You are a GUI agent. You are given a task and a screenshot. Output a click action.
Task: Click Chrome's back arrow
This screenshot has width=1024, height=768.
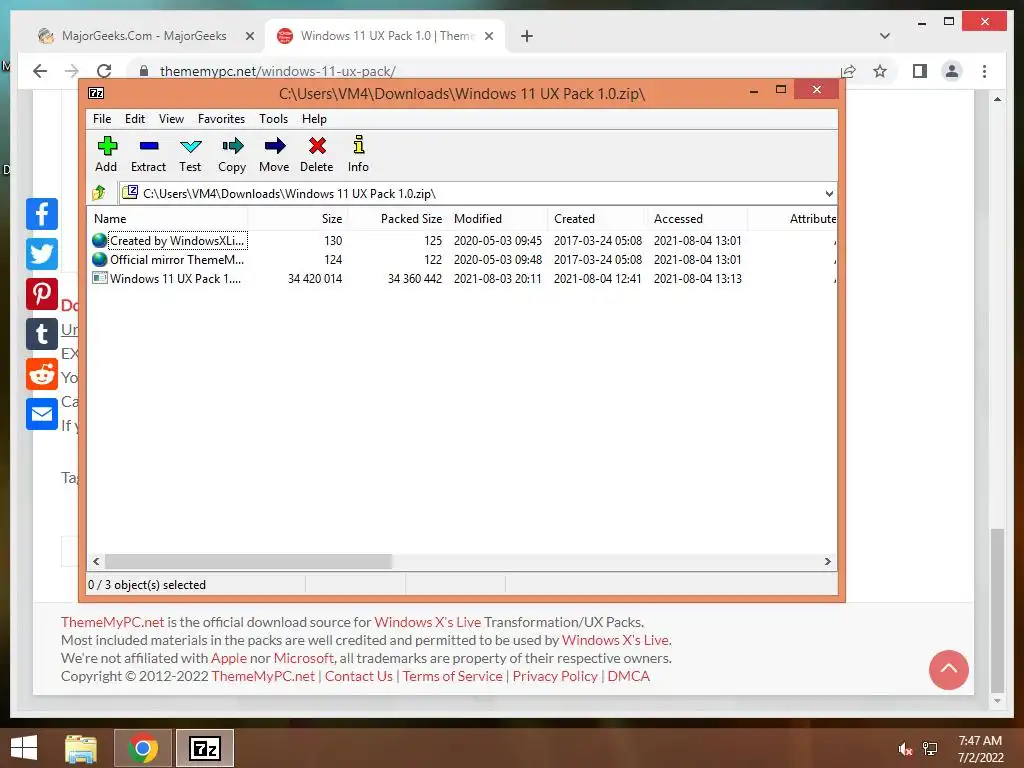pyautogui.click(x=40, y=71)
